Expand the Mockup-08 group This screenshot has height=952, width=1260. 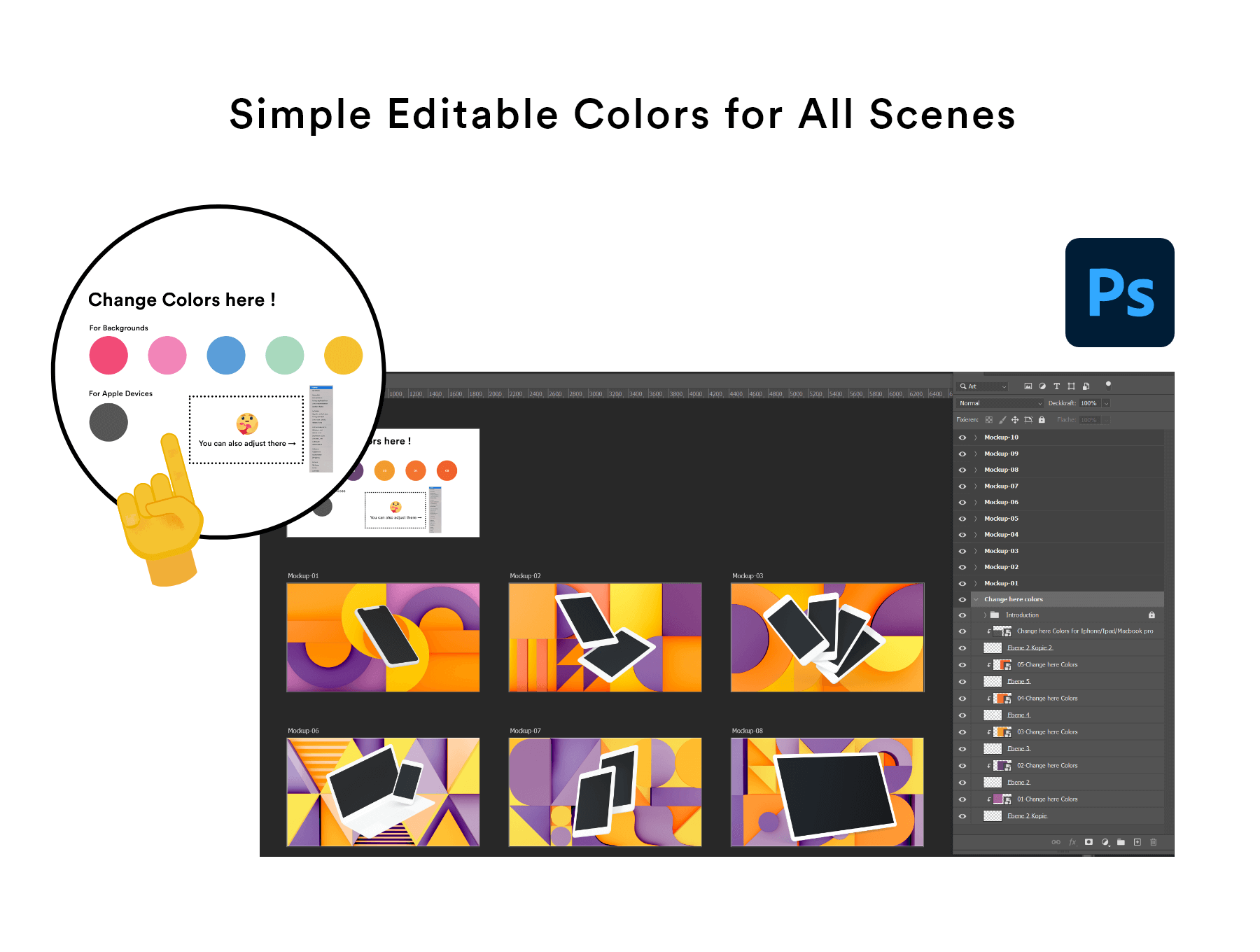tap(976, 470)
